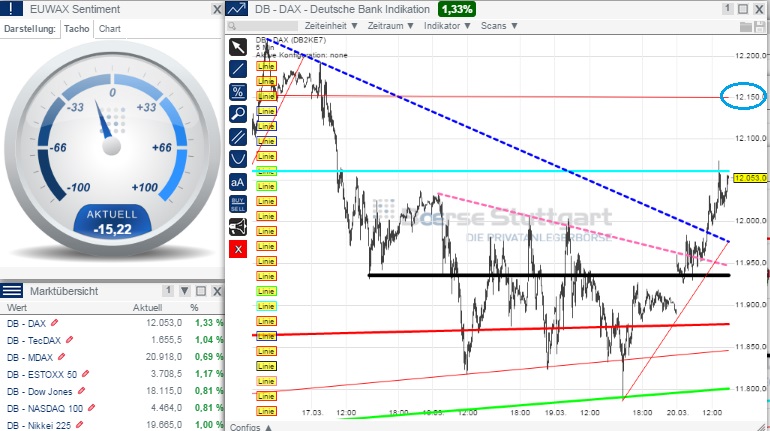Select the curve arc drawing tool

[238, 159]
